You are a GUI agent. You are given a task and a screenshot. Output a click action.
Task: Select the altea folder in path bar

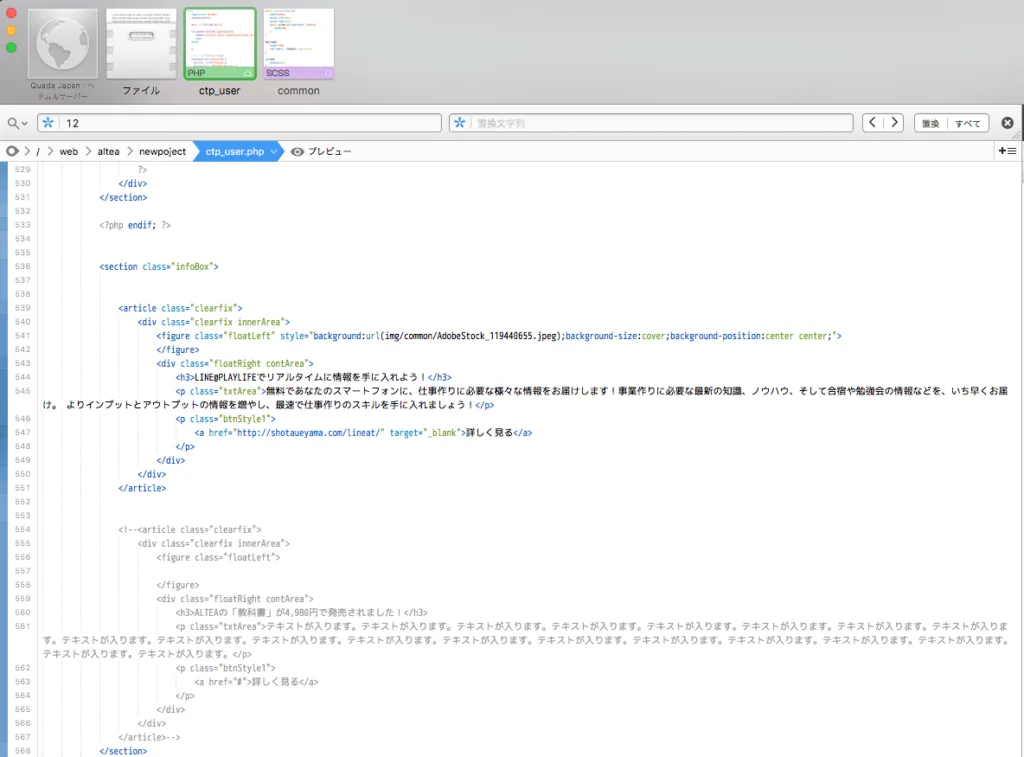click(108, 152)
